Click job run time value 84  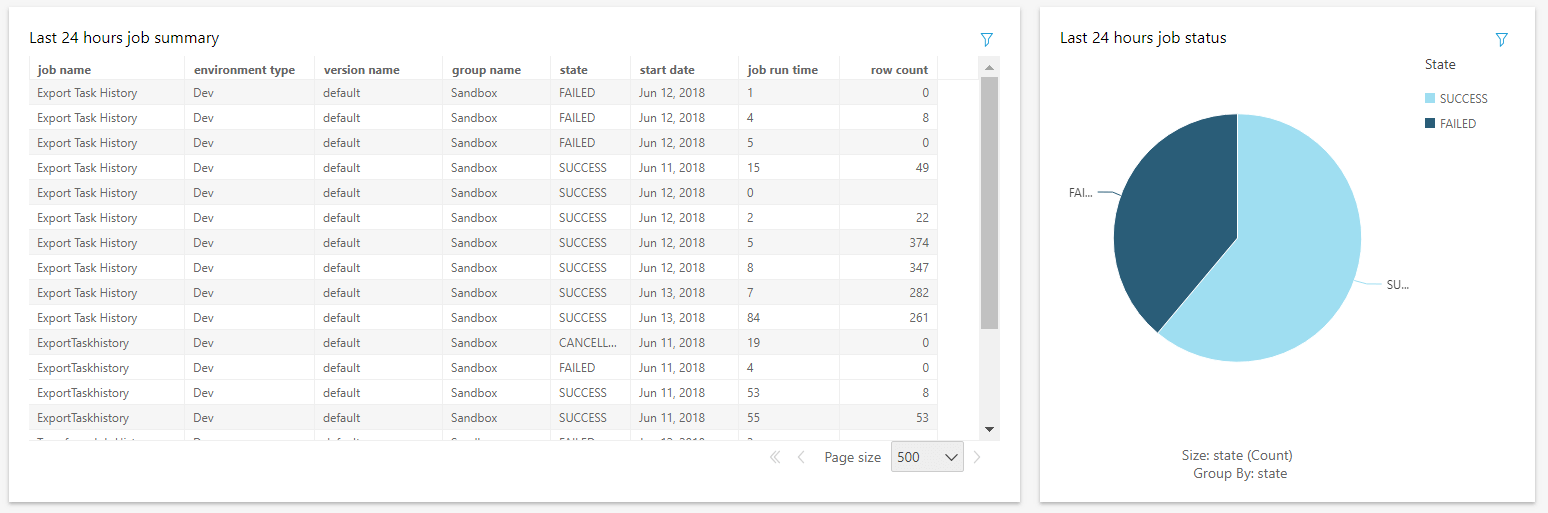[754, 318]
